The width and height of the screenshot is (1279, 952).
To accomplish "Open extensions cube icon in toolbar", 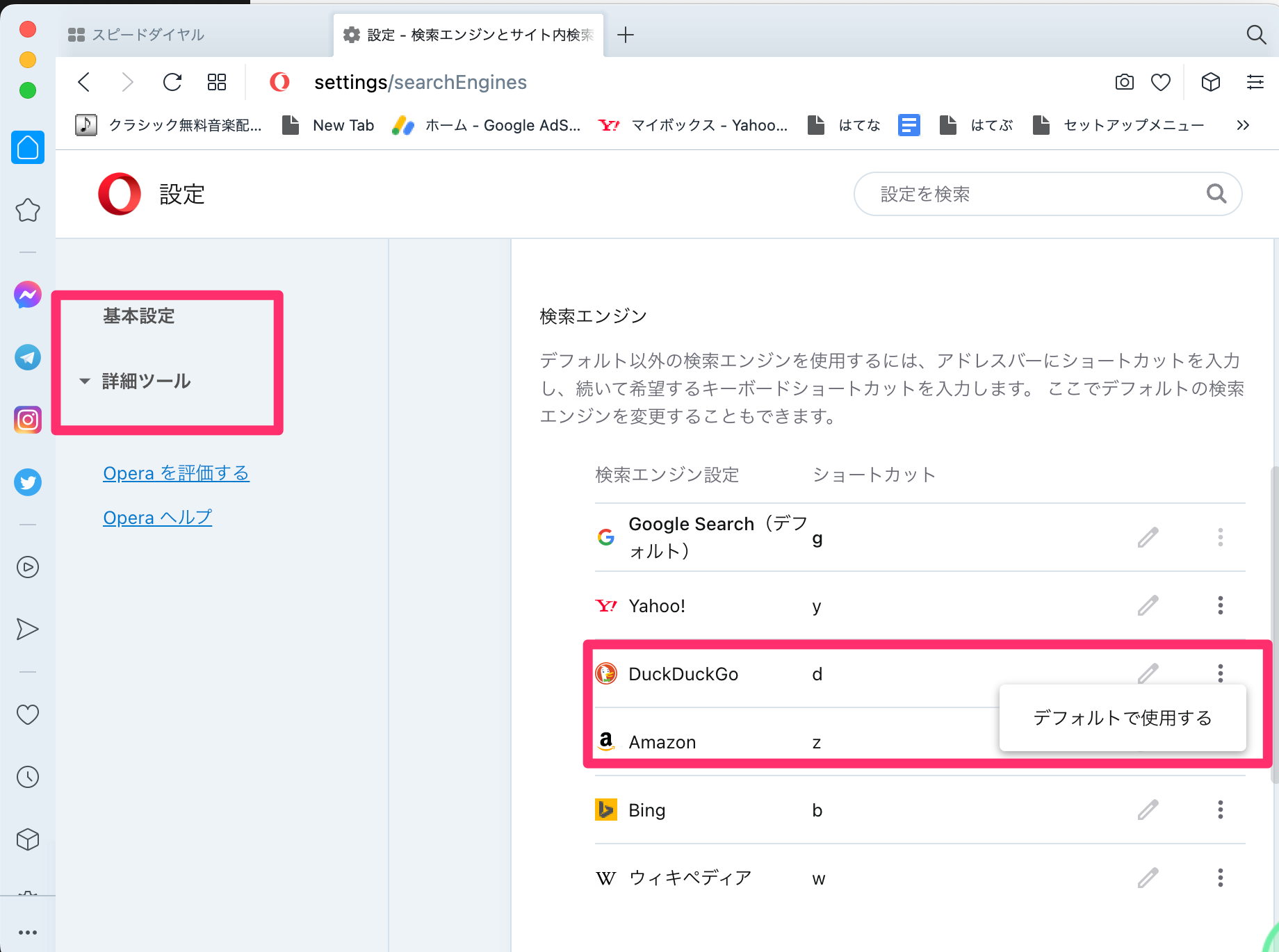I will [x=1211, y=82].
